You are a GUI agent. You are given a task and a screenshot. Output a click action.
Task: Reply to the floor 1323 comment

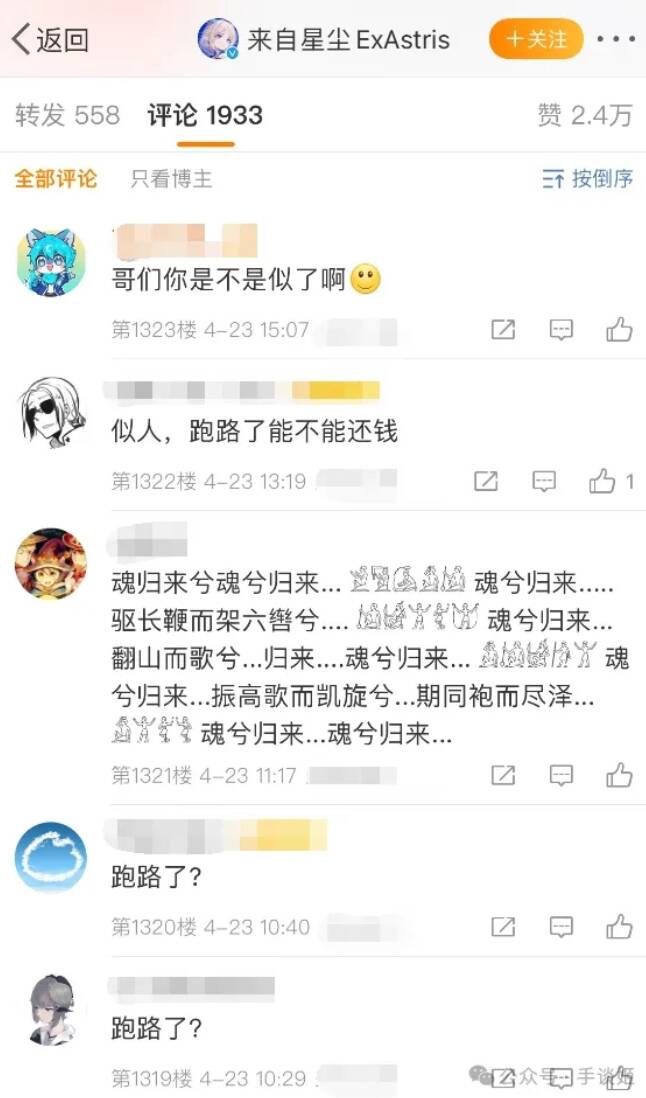point(561,329)
